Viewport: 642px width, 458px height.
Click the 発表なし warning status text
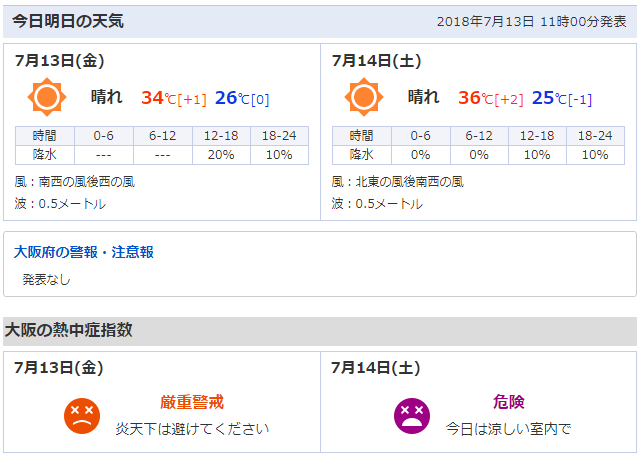tap(47, 279)
